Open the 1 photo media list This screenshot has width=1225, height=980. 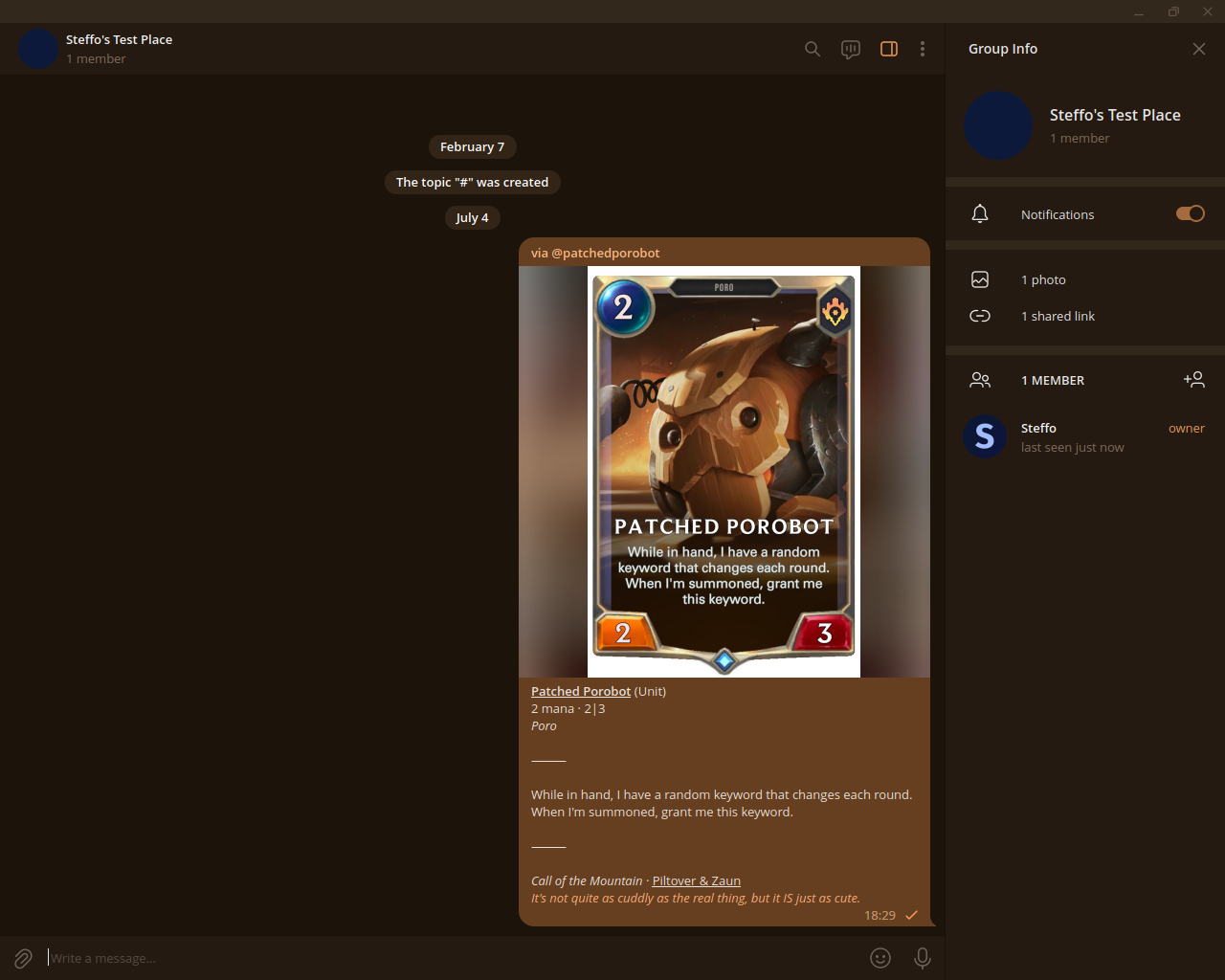coord(1085,279)
